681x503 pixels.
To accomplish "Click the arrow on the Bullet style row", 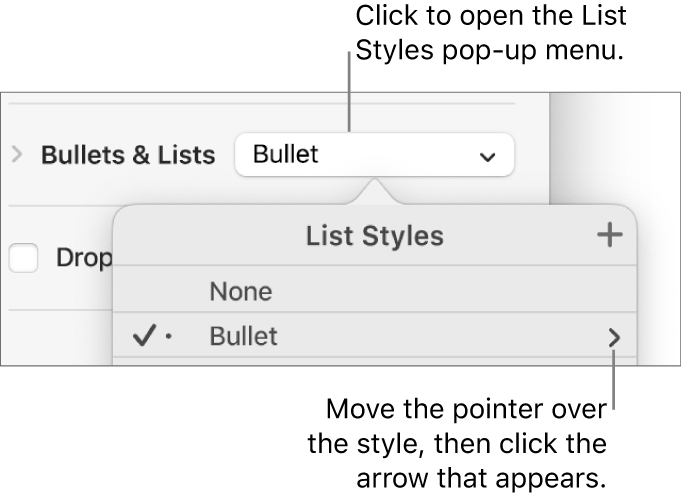I will pyautogui.click(x=612, y=338).
